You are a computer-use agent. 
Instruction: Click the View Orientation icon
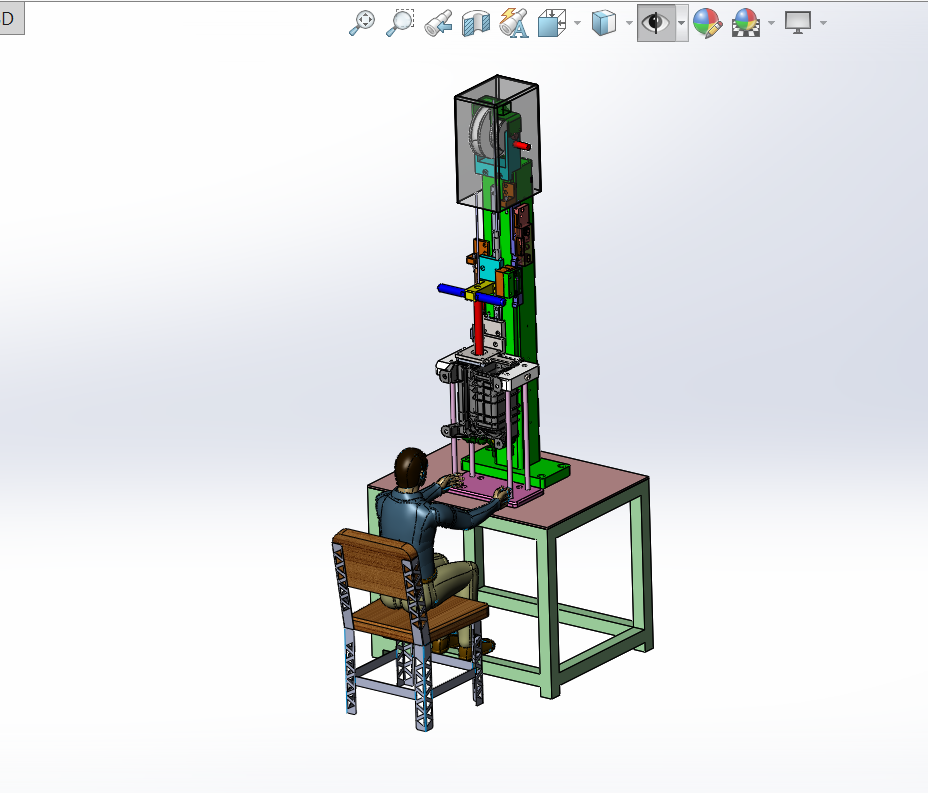(x=552, y=23)
